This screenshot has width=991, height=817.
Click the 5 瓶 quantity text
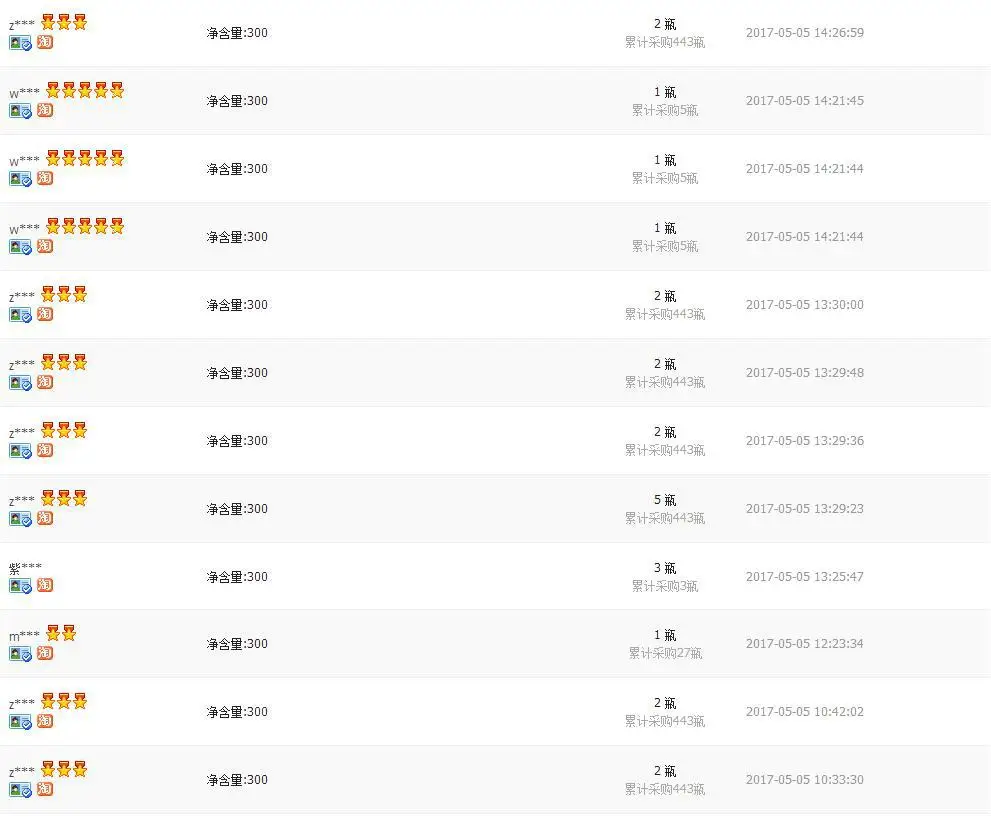665,500
